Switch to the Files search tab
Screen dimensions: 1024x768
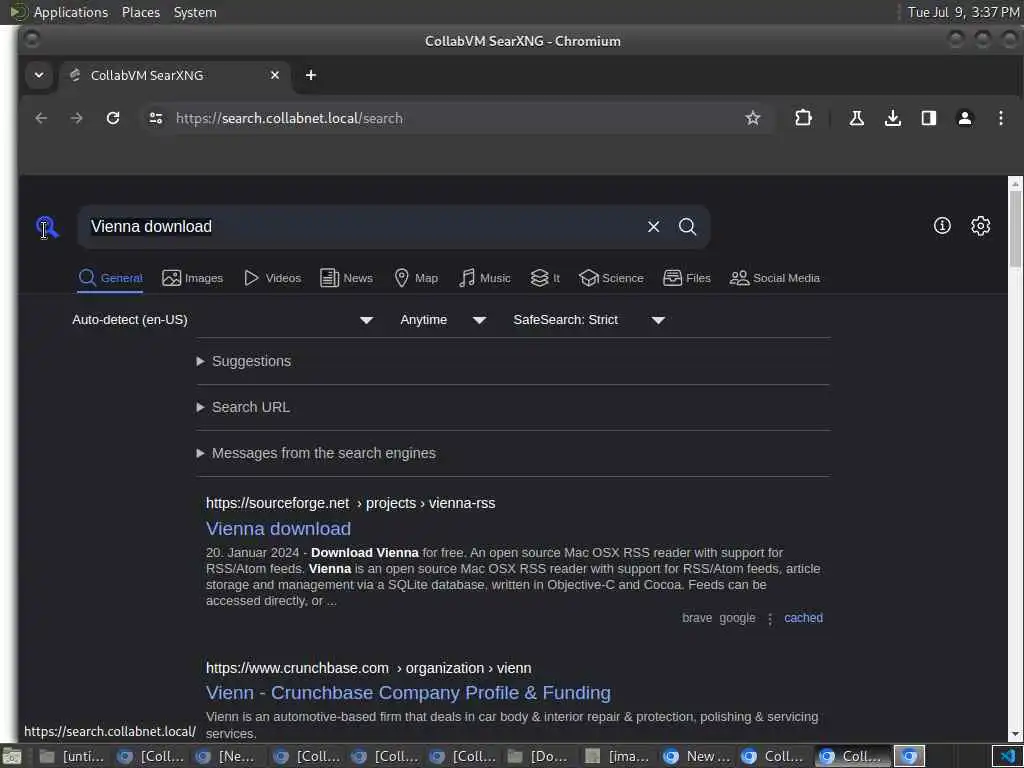[686, 278]
